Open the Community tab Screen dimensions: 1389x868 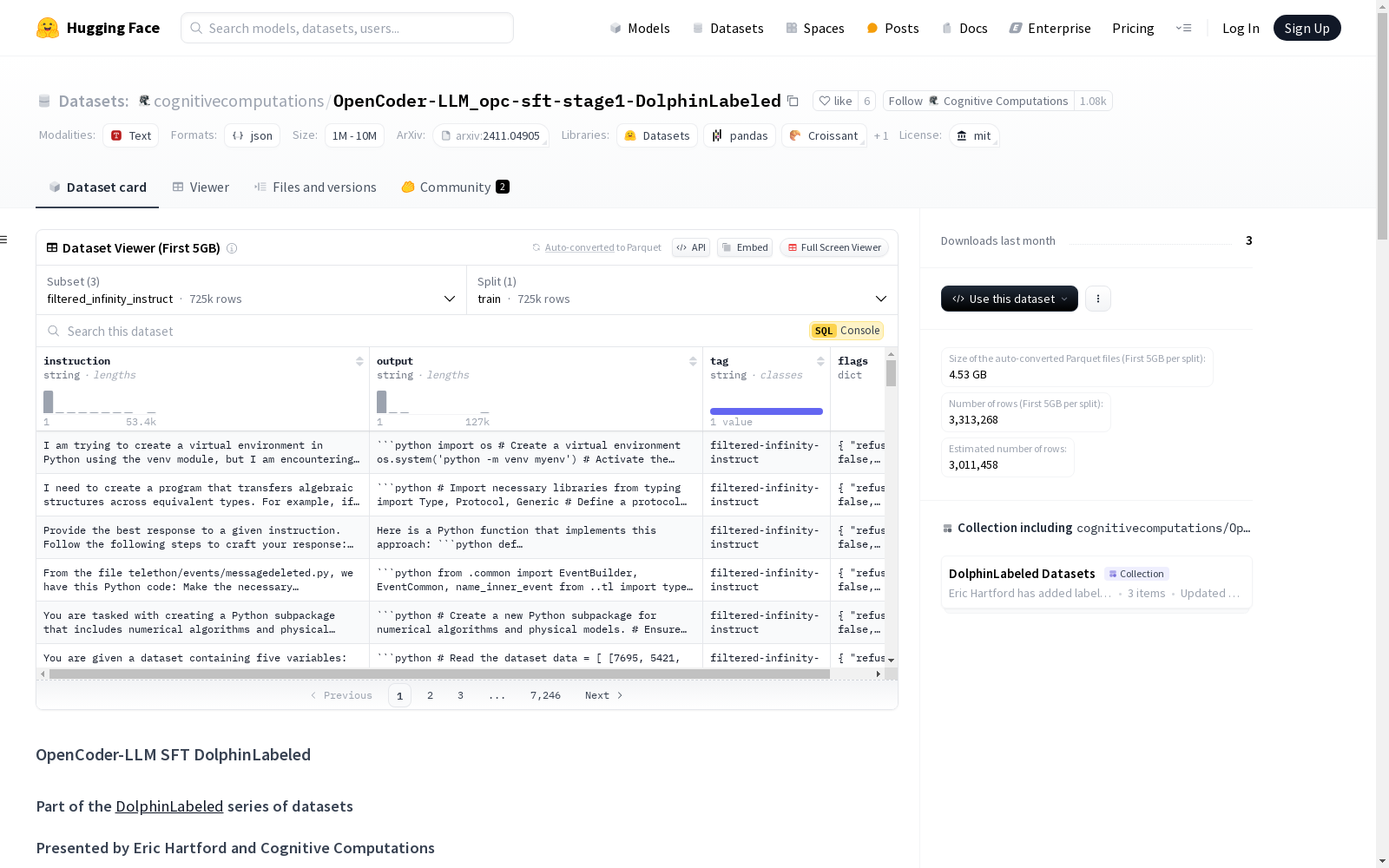[455, 187]
